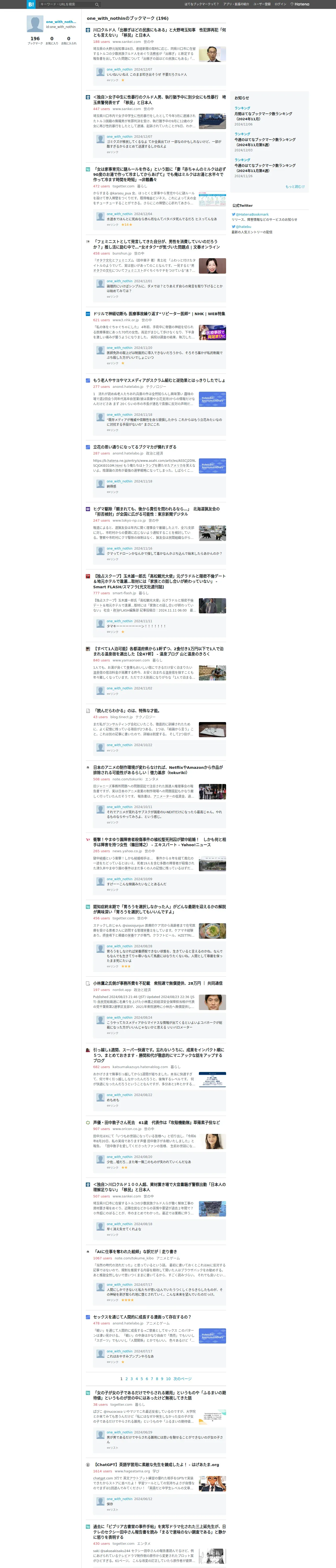Open the 277 users count link
This screenshot has width=336, height=1568.
coord(101,387)
